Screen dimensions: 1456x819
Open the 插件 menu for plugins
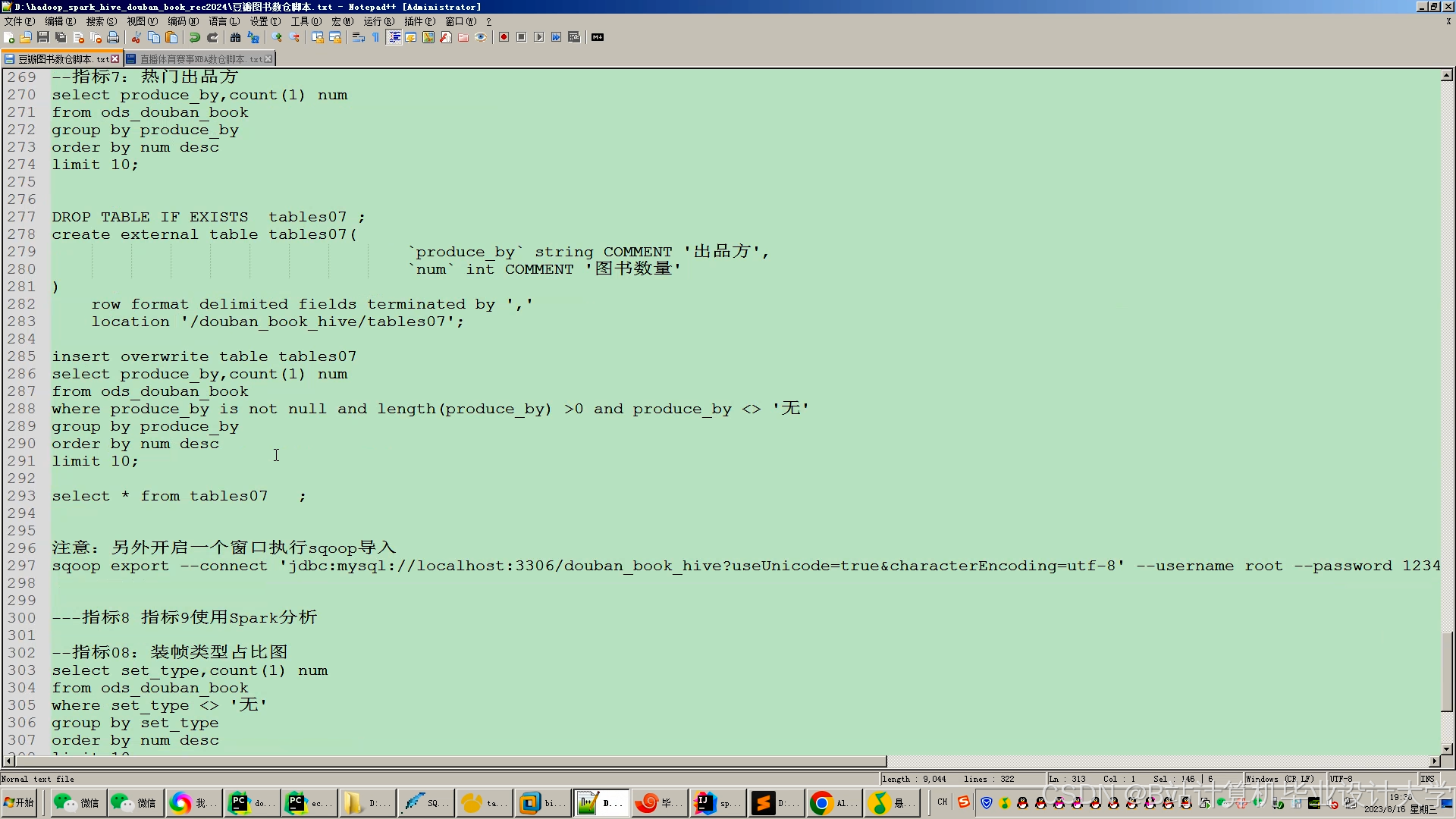[x=419, y=21]
